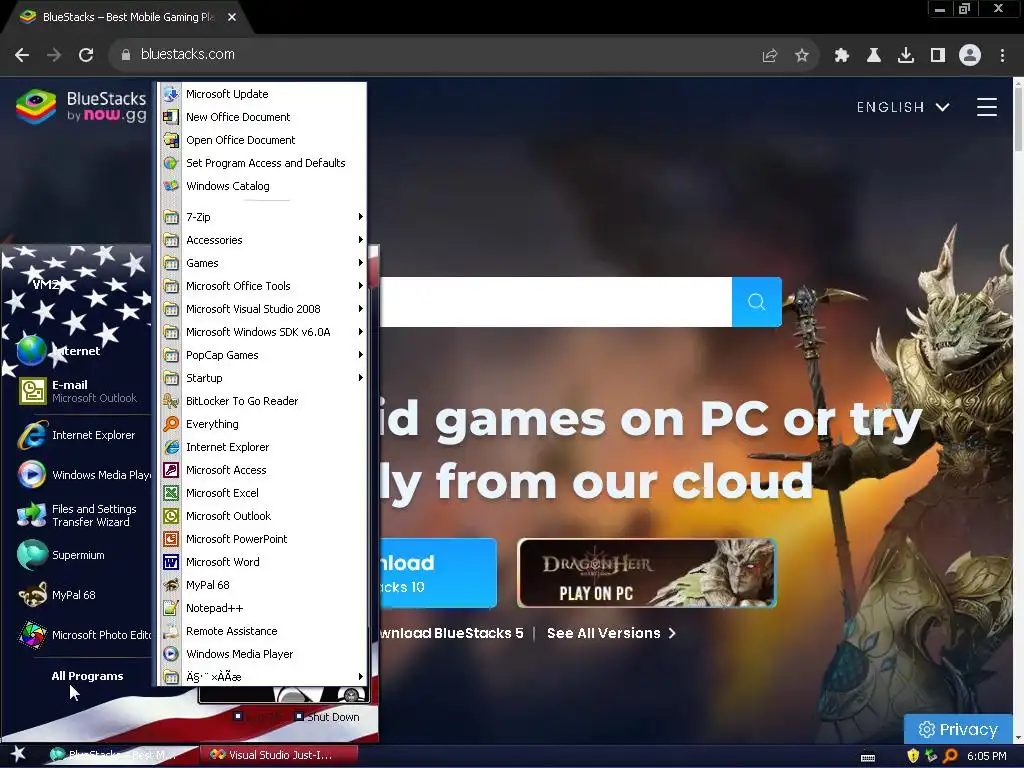Launch BitLocker To Go Reader
The height and width of the screenshot is (768, 1024).
coord(263,401)
